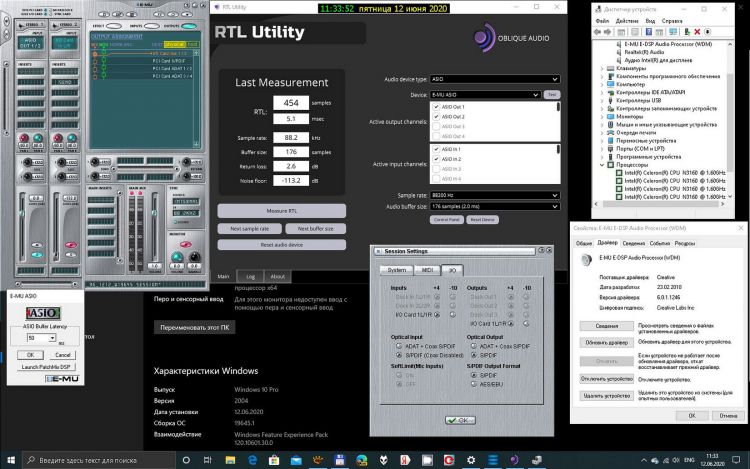This screenshot has height=469, width=750.
Task: Open File Explorer from the taskbar
Action: pyautogui.click(x=230, y=460)
